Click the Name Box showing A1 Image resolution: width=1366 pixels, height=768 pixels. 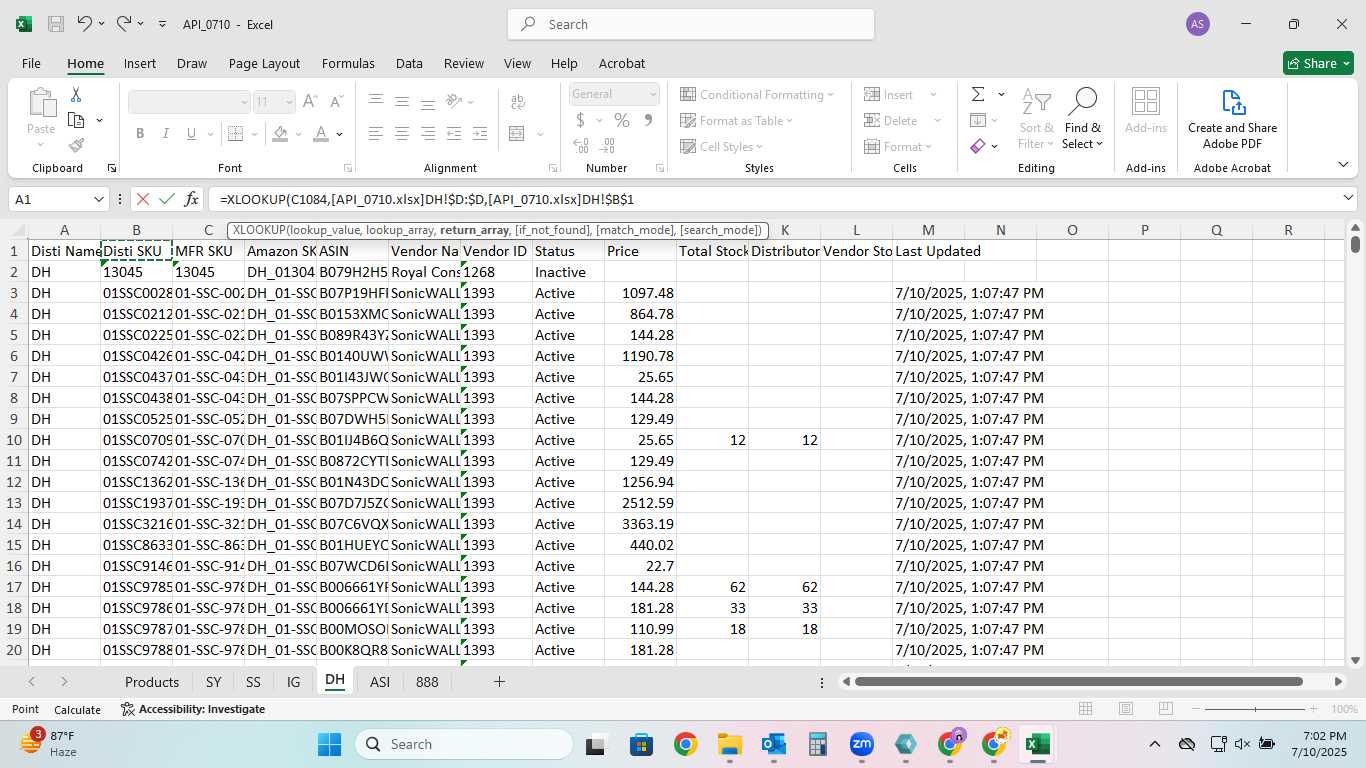[x=58, y=199]
